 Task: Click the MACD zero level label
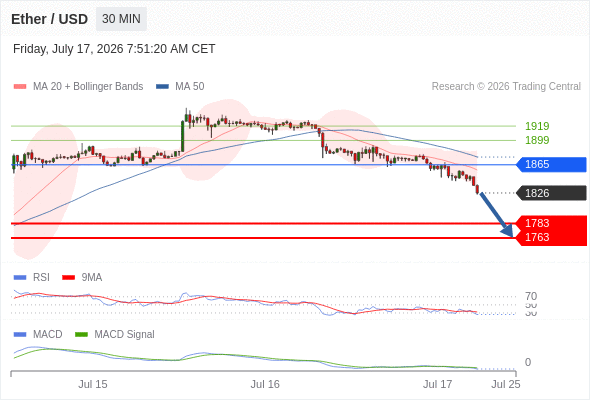click(528, 362)
